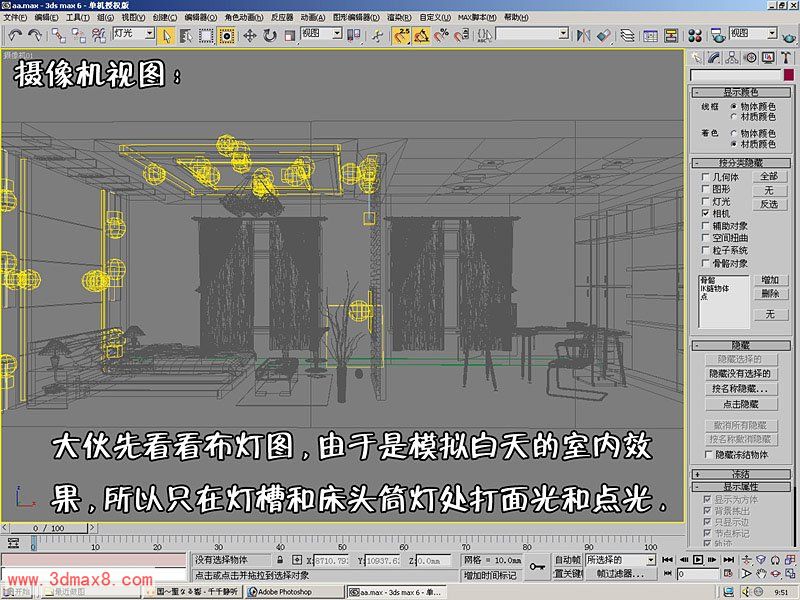Click the 隐藏没有选择的 button
The height and width of the screenshot is (600, 800).
pyautogui.click(x=741, y=373)
